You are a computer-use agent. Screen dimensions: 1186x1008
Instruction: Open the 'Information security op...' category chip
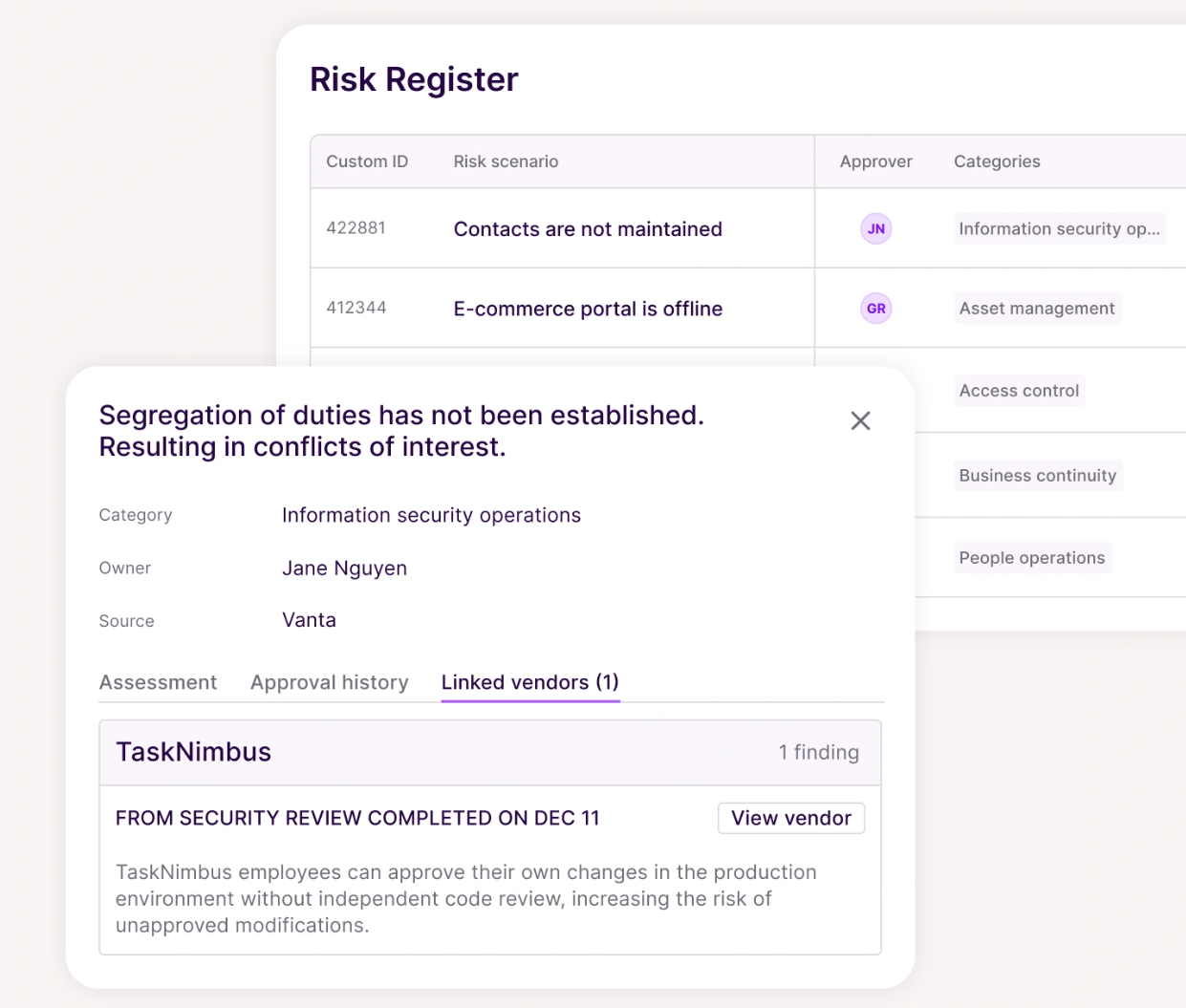coord(1059,228)
